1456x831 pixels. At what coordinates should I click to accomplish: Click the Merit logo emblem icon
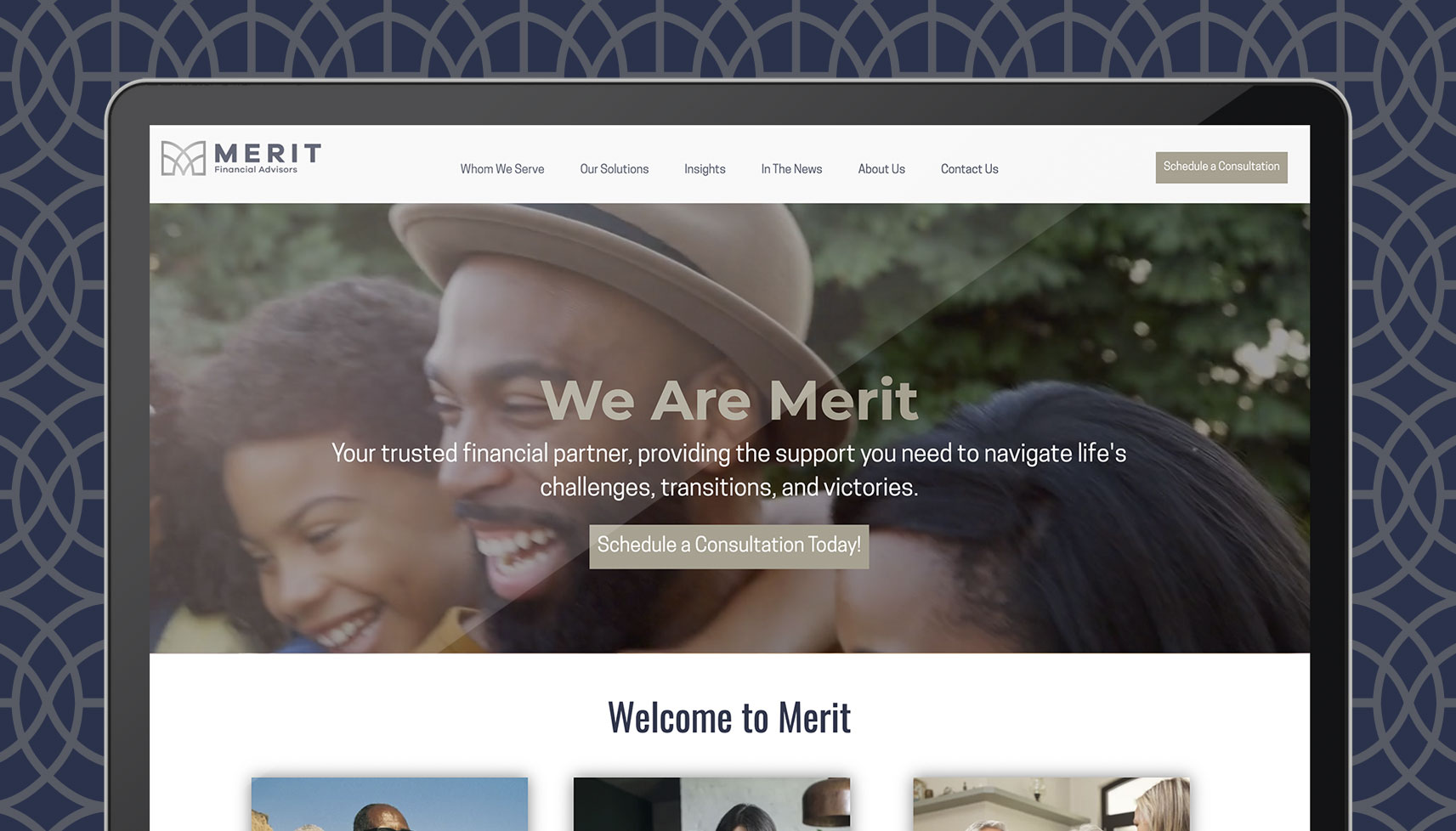coord(184,158)
